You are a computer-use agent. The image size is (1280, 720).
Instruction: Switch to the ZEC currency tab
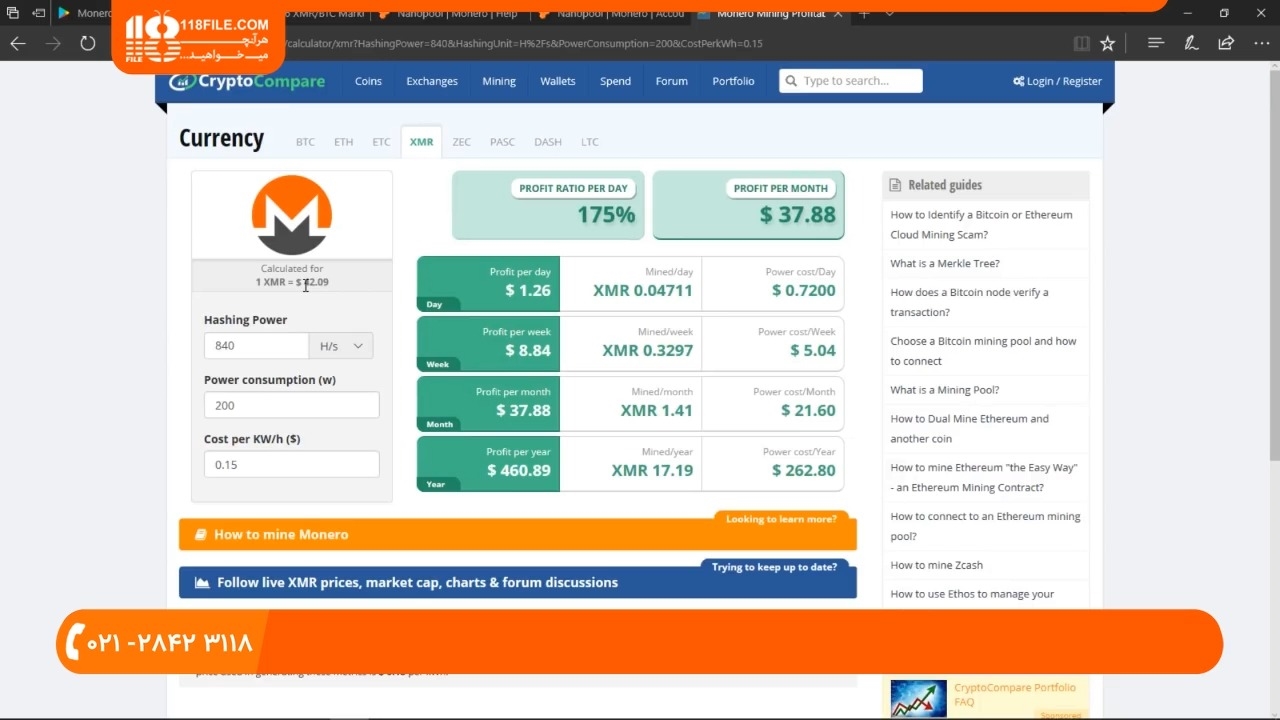(461, 142)
